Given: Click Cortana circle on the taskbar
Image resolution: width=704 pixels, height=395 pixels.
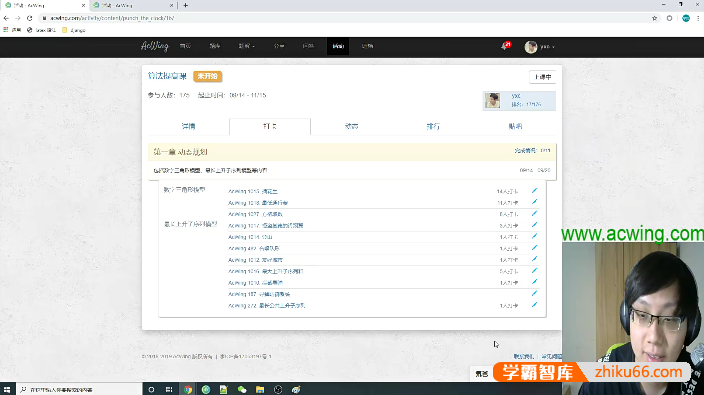Looking at the screenshot, I should pos(151,389).
